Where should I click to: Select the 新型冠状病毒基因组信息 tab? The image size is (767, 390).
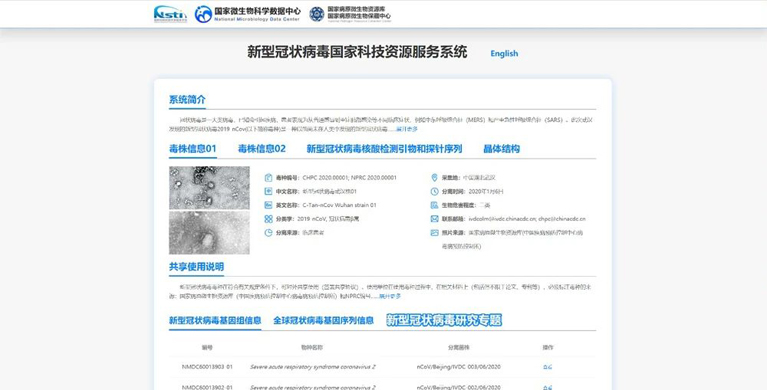215,321
